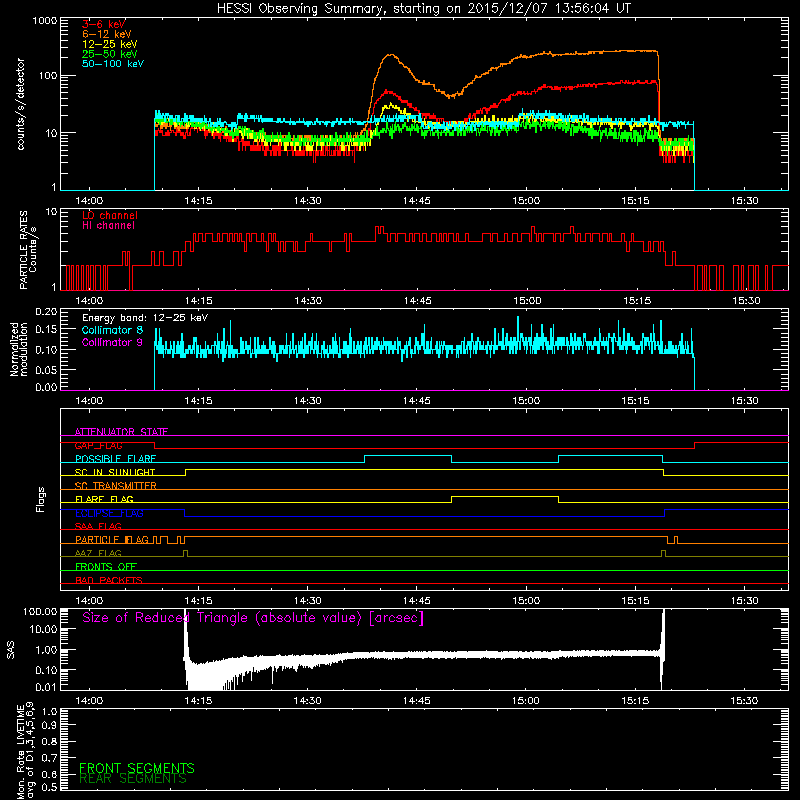Click the 'FLARE_FLAG' flag label
The height and width of the screenshot is (800, 800).
[x=104, y=499]
